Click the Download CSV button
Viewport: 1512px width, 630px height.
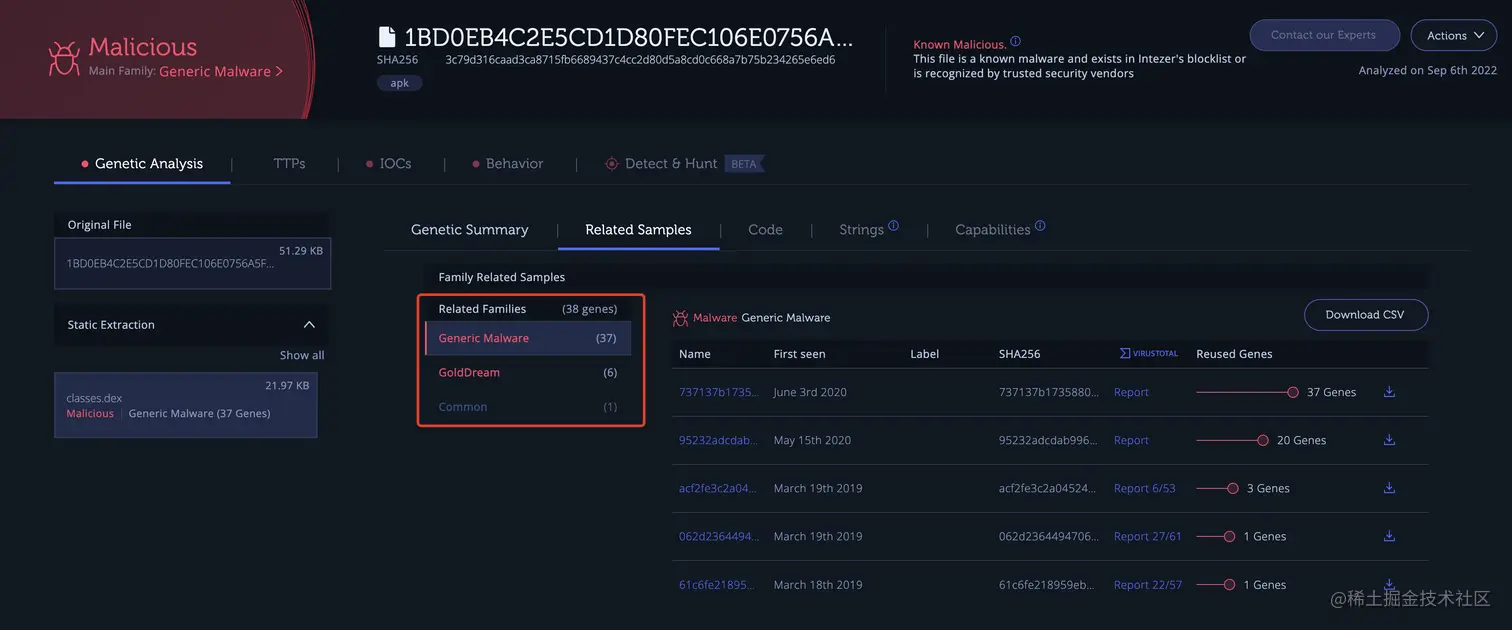[1365, 315]
